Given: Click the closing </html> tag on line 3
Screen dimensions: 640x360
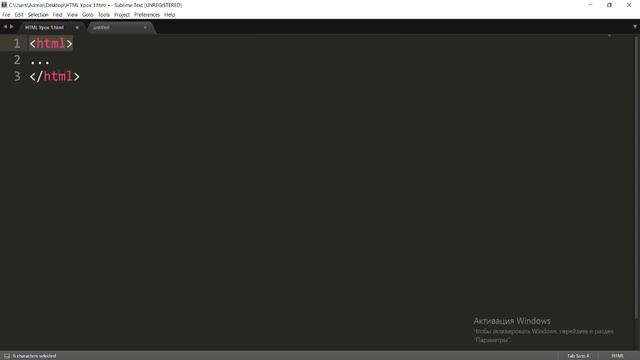Looking at the screenshot, I should pos(55,76).
